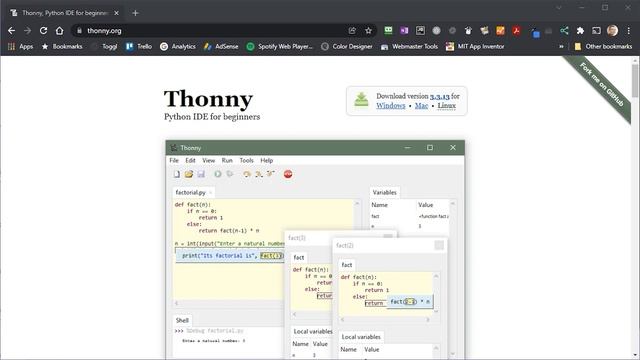The width and height of the screenshot is (640, 360).
Task: Open the browser home page icon
Action: tap(60, 31)
